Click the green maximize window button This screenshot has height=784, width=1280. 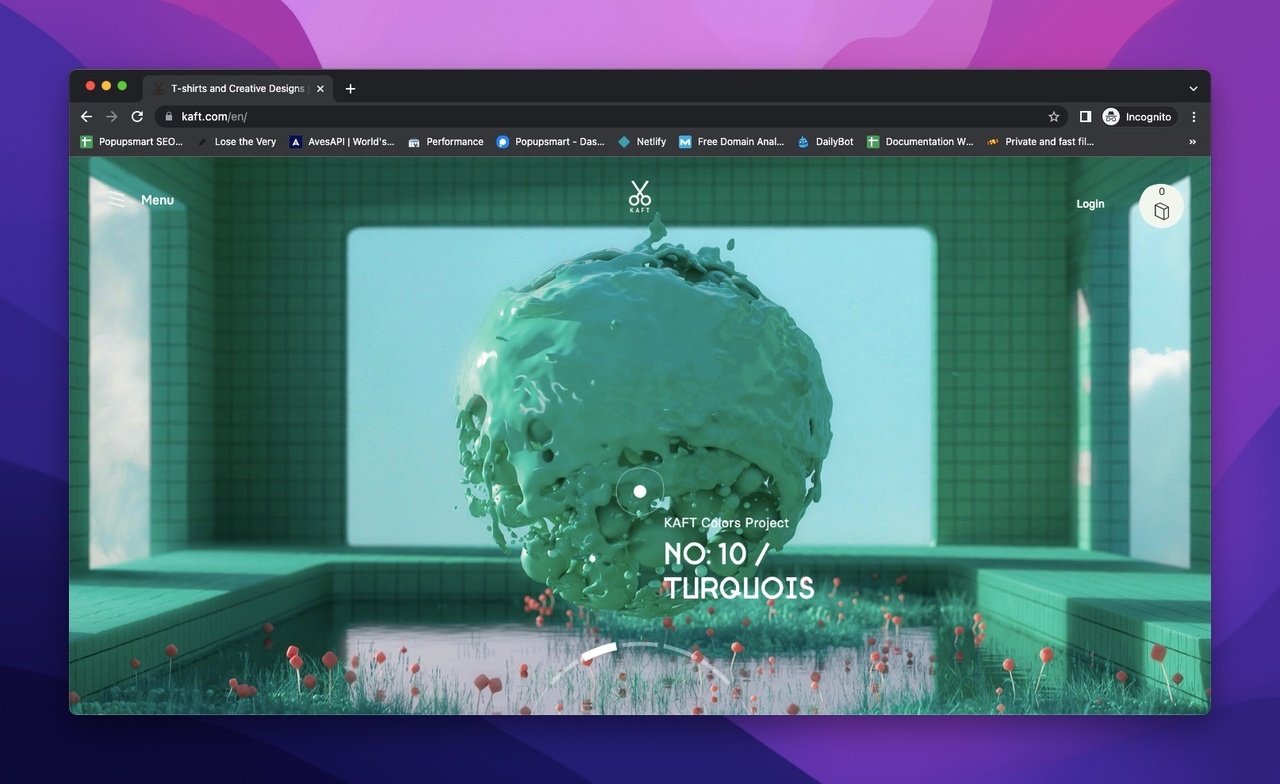(x=122, y=86)
